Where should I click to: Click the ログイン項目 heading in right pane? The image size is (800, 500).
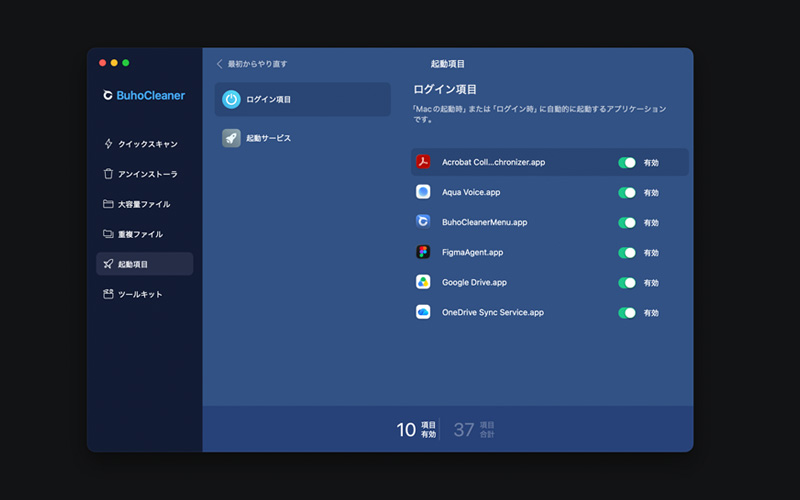click(x=445, y=89)
